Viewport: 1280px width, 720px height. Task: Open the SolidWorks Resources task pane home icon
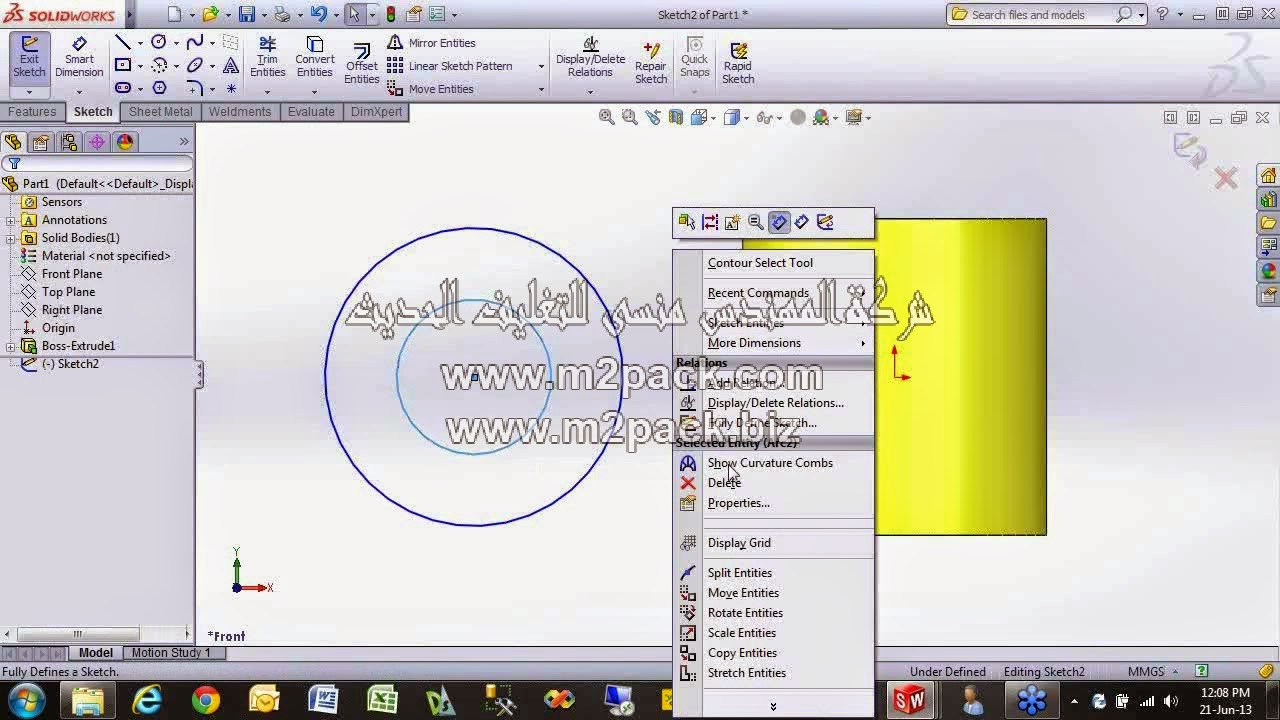pos(1269,176)
